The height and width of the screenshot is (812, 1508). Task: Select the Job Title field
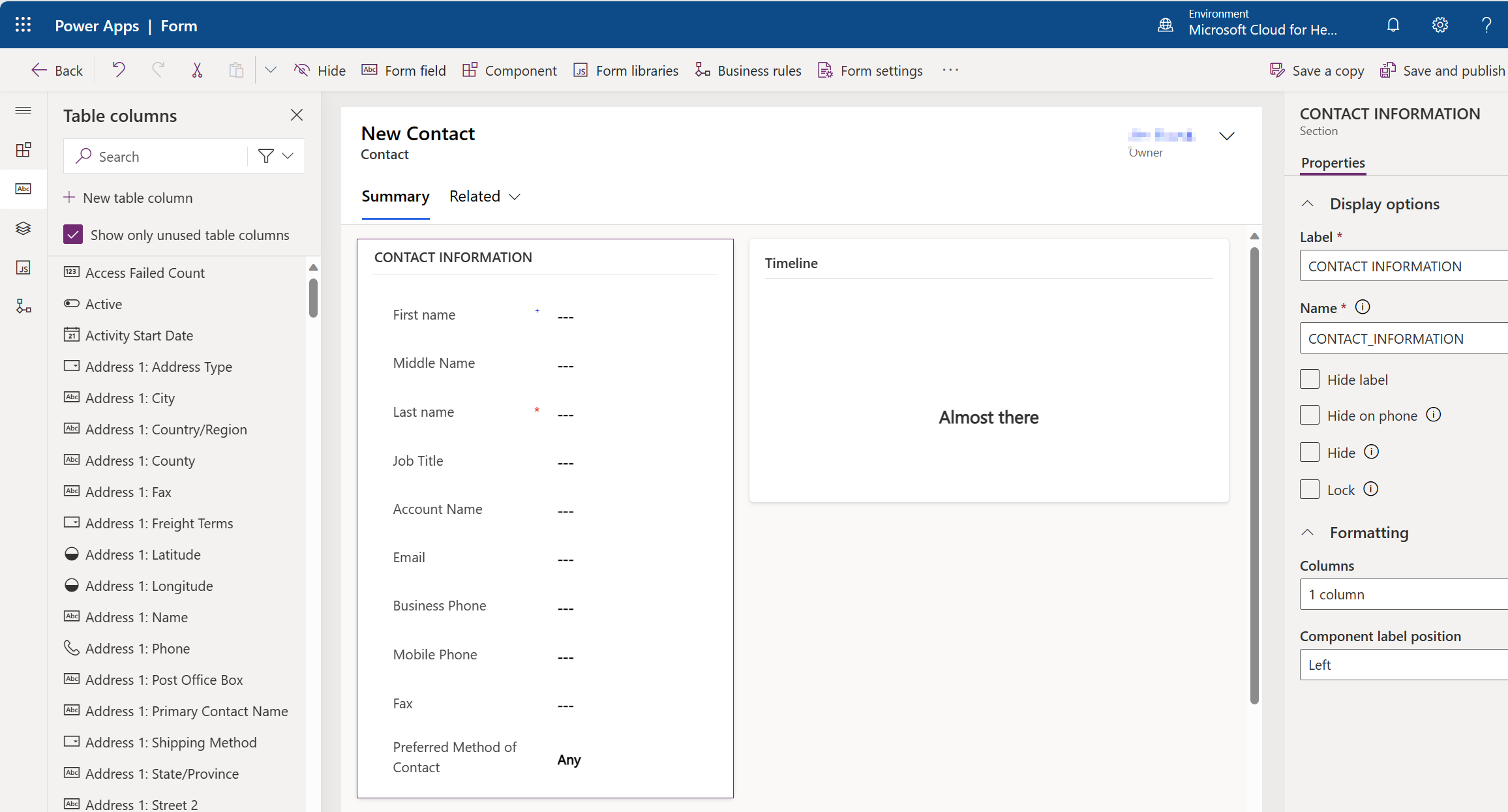pyautogui.click(x=545, y=461)
